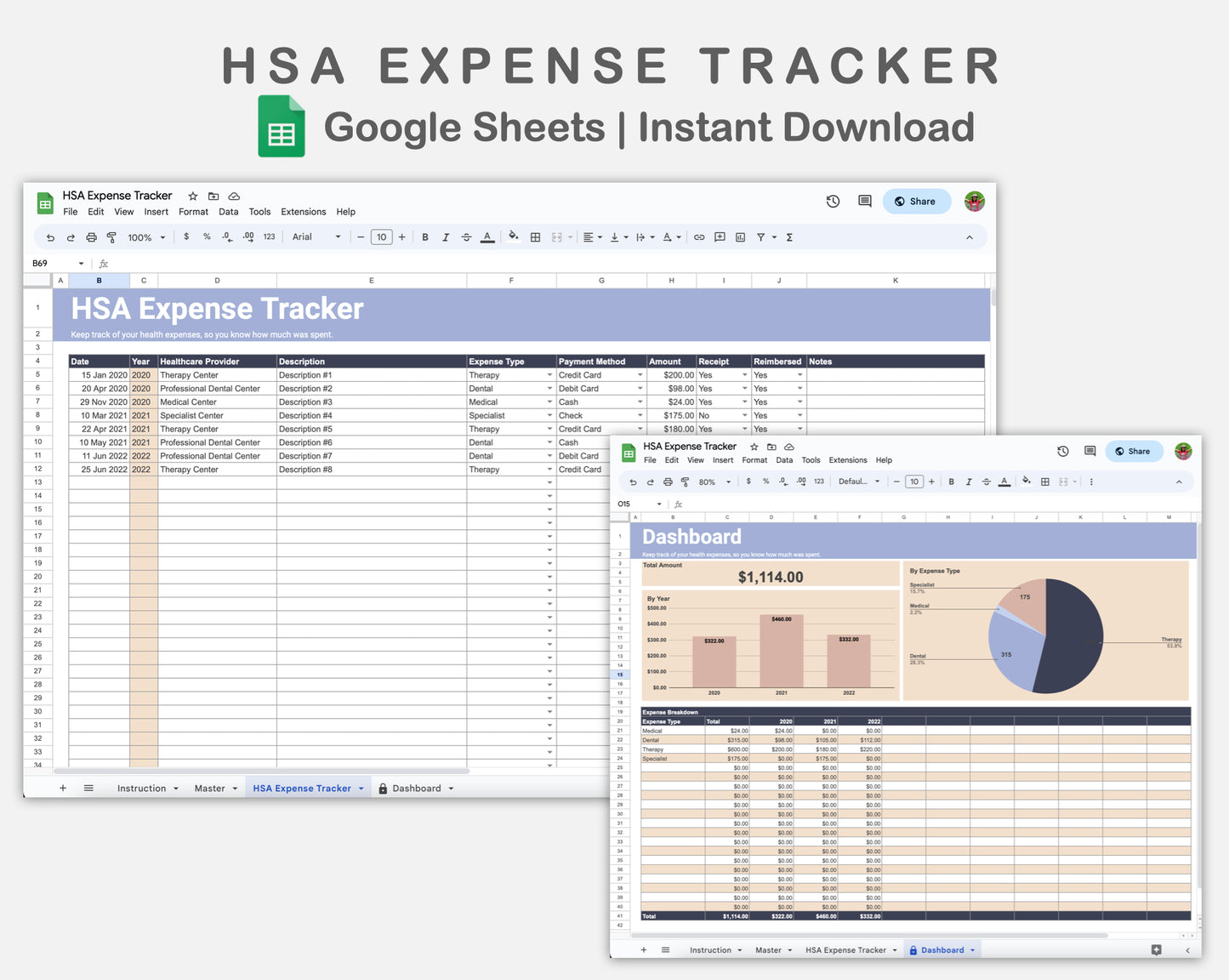Toggle the filter icon in the toolbar
Screen dimensions: 1229x980
pos(761,236)
